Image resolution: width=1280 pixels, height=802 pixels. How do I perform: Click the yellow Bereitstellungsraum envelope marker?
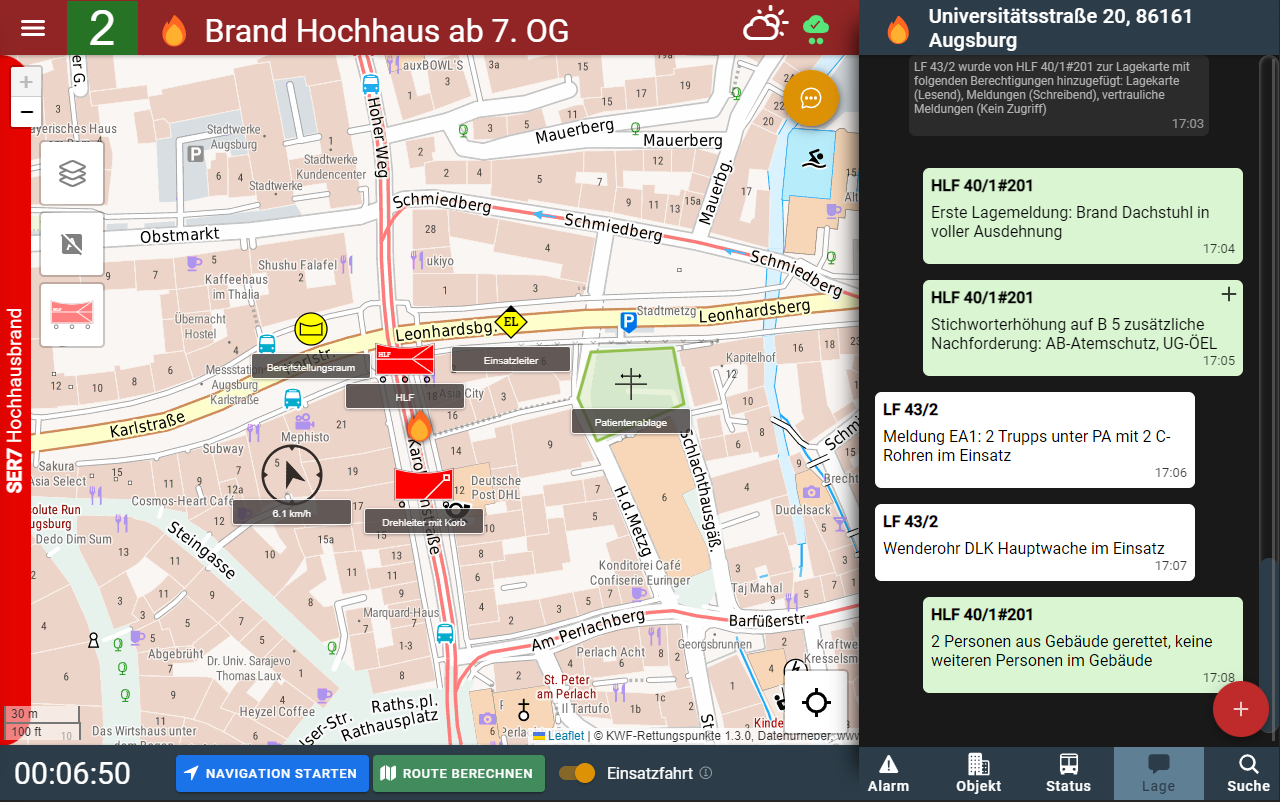click(311, 329)
